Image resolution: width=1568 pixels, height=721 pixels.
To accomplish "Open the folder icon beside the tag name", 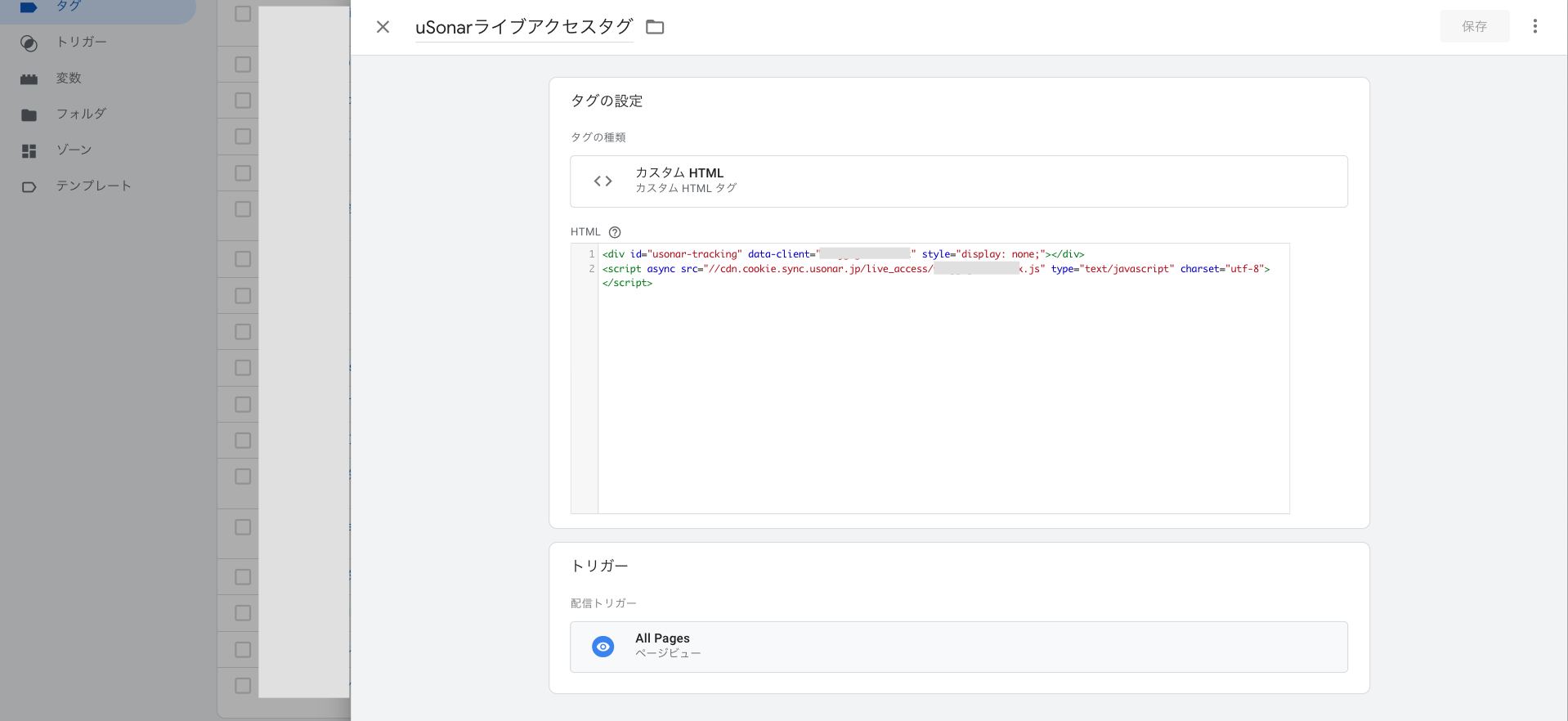I will click(655, 27).
